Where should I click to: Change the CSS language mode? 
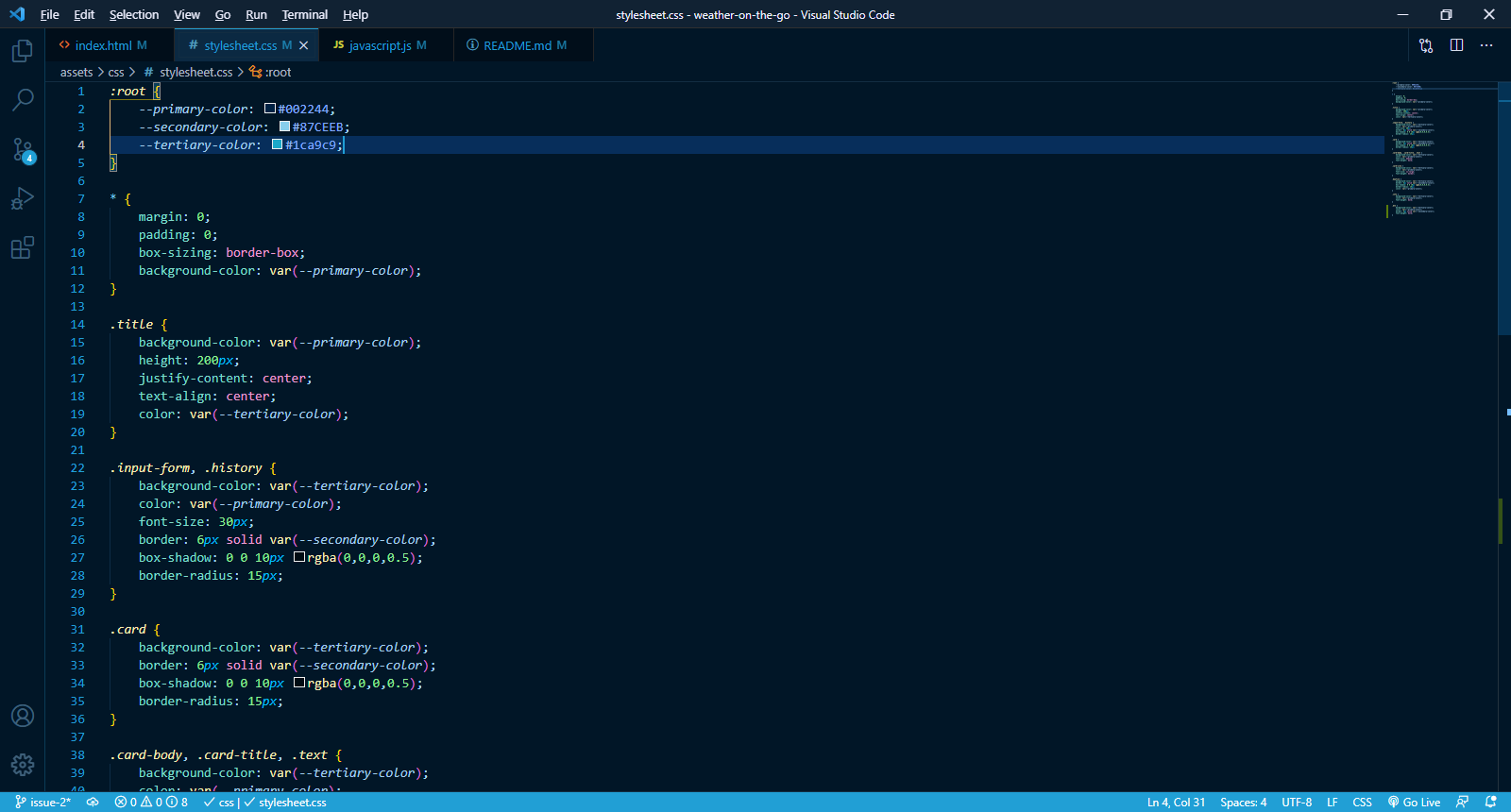(x=1362, y=803)
